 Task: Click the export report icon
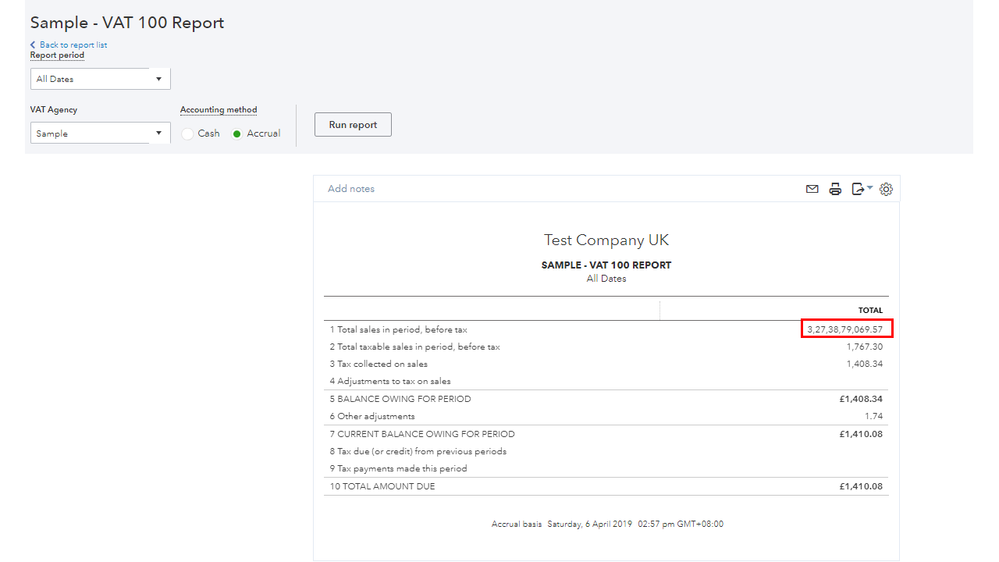coord(857,189)
